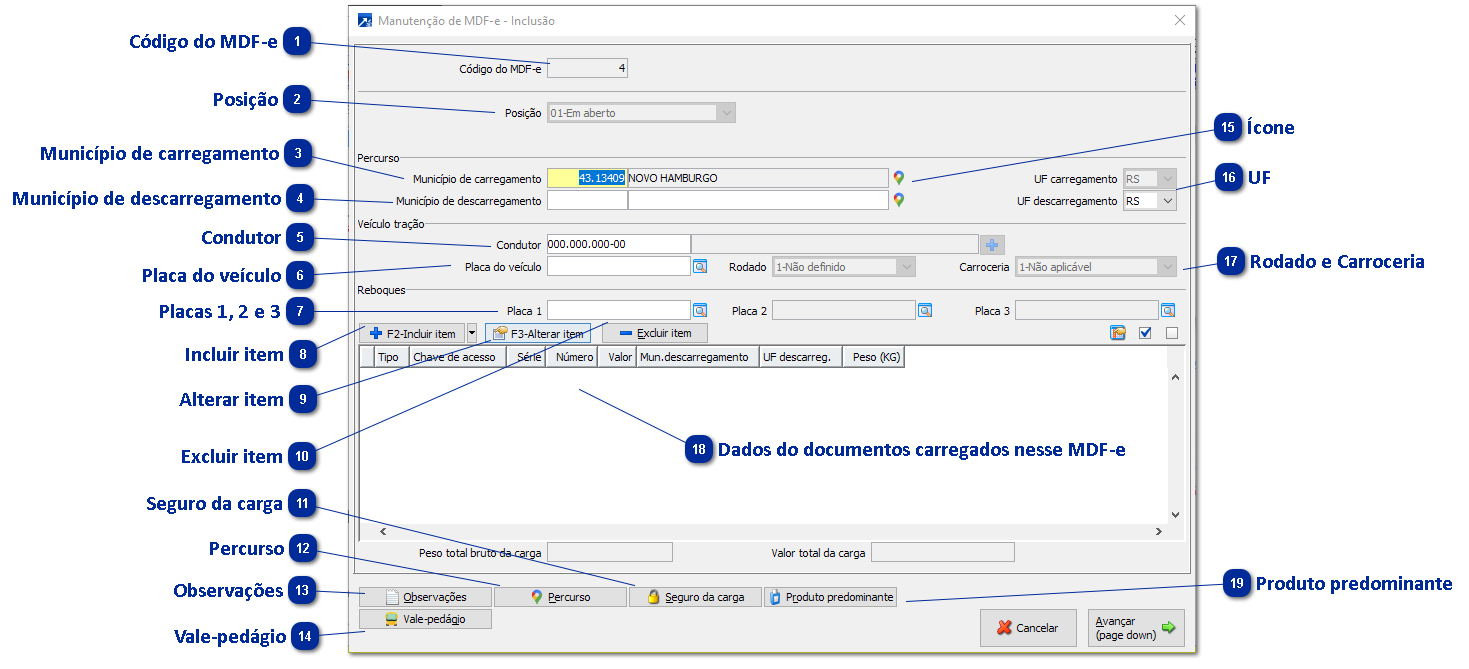Uncheck the checked box above the grid
The width and height of the screenshot is (1469, 669).
pos(1146,333)
